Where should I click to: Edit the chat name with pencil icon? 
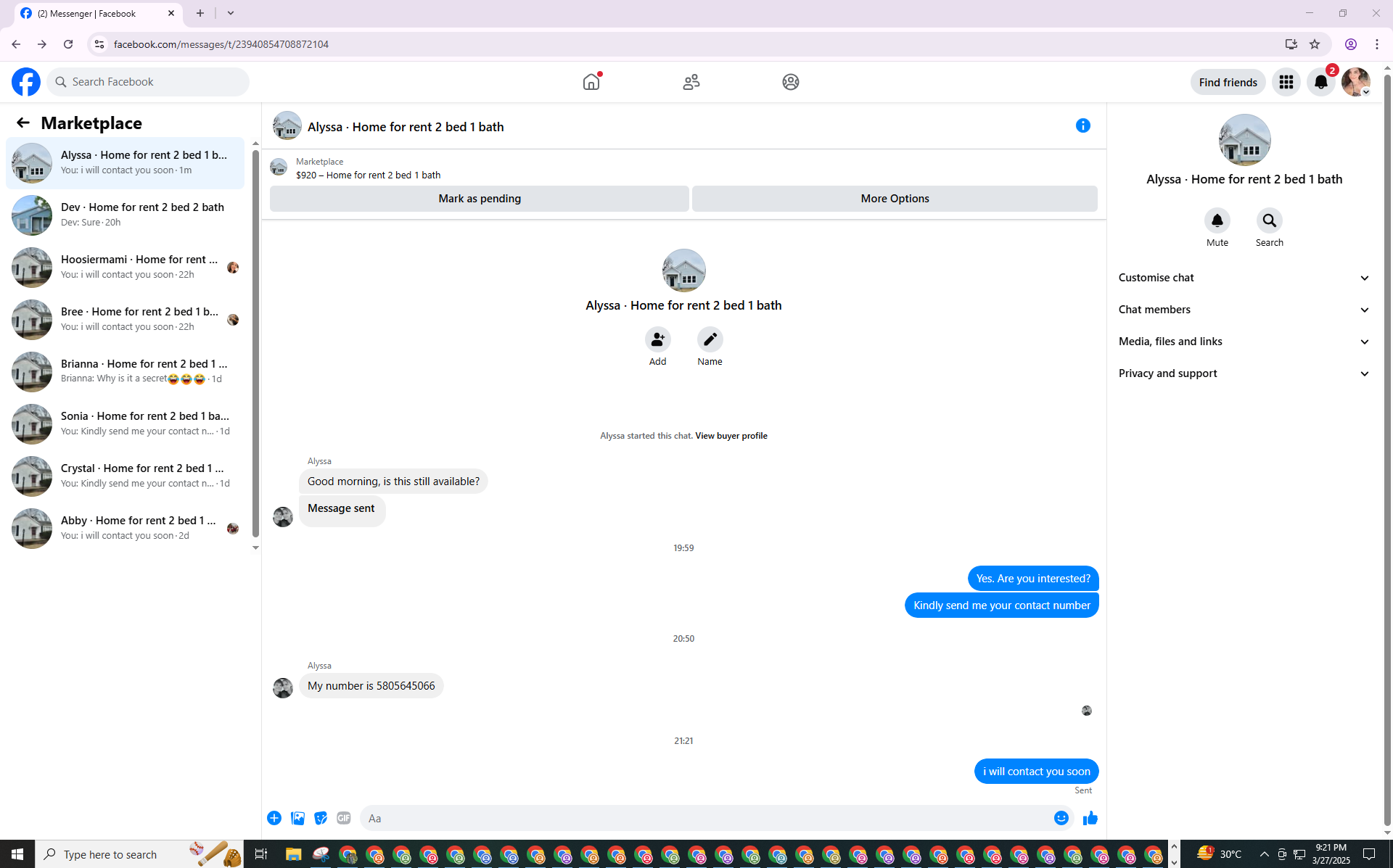point(710,339)
